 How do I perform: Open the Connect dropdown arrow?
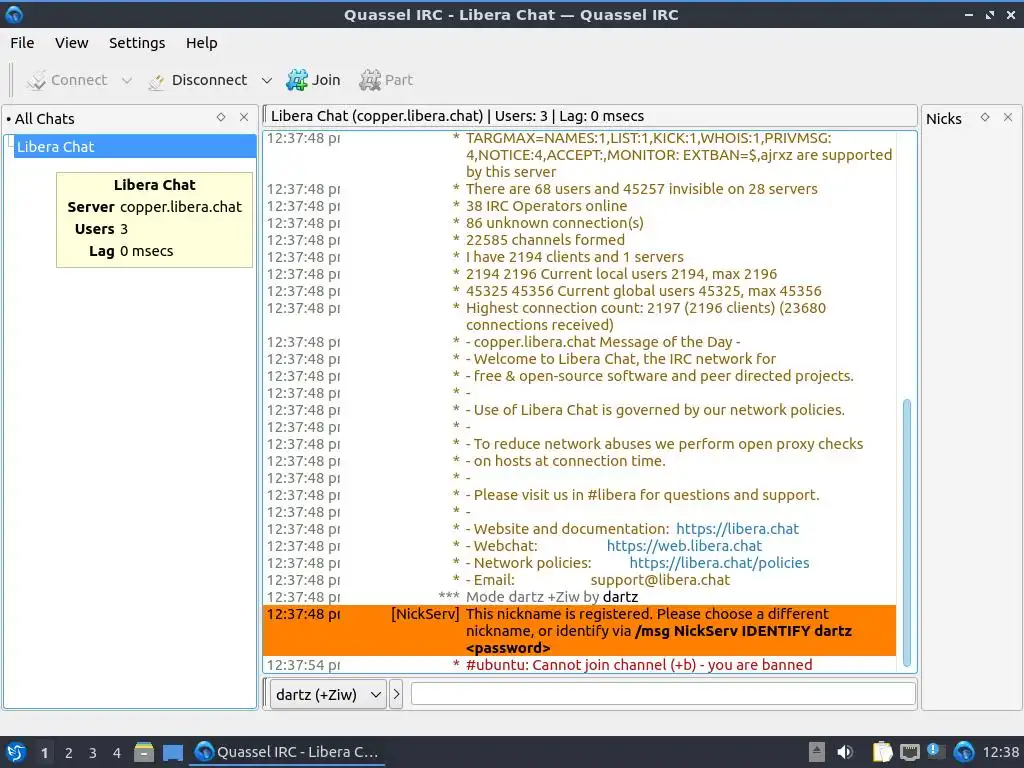(127, 80)
